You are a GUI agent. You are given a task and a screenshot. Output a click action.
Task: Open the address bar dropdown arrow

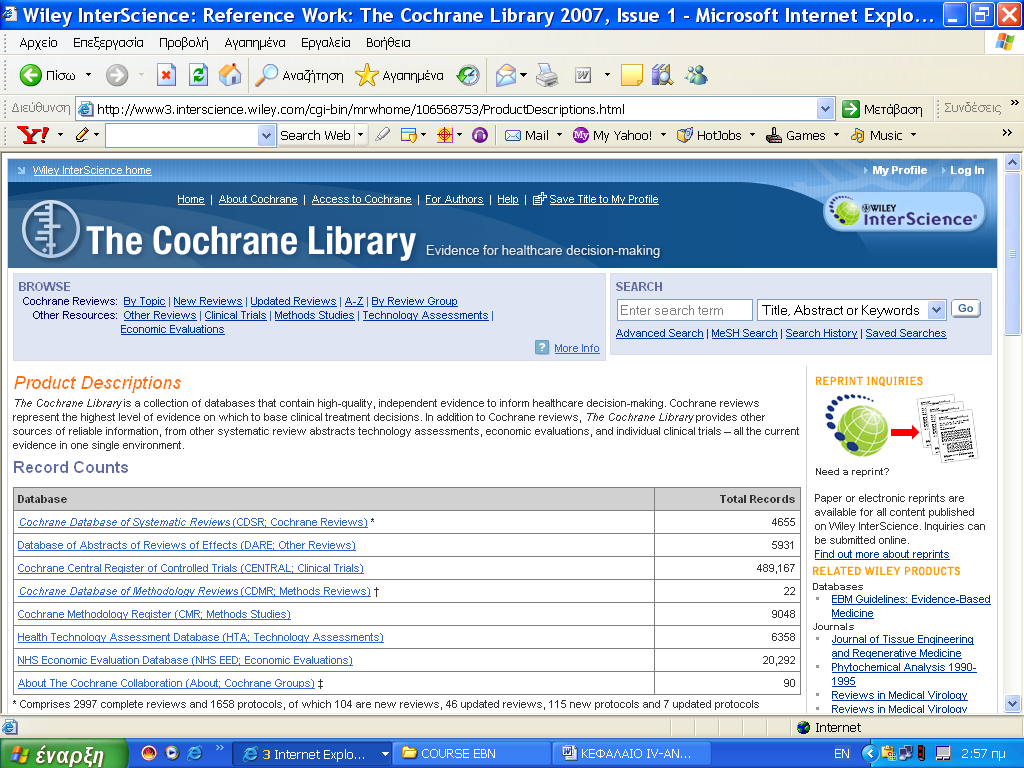pyautogui.click(x=825, y=108)
